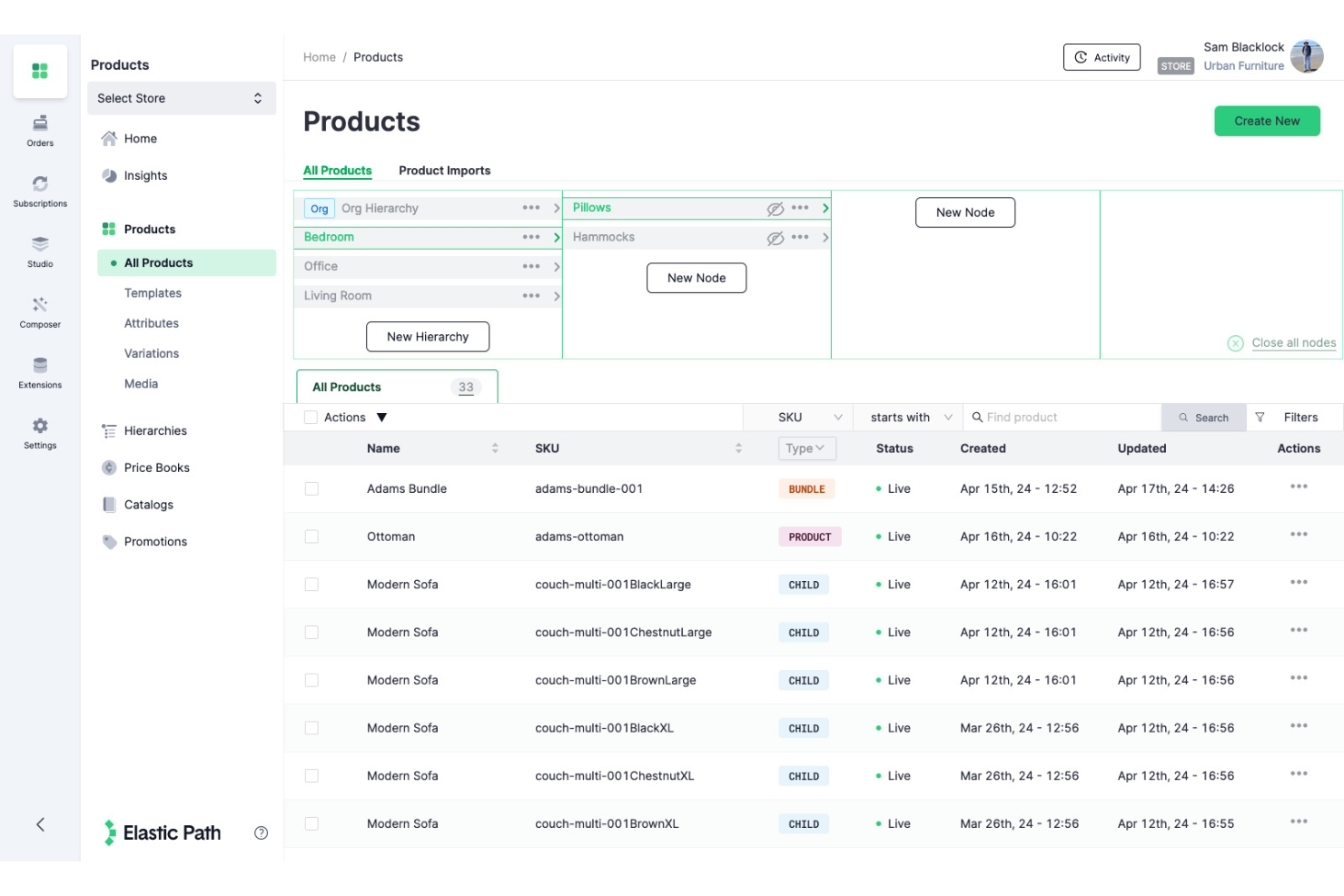Switch to the Product Imports tab
This screenshot has height=896, width=1344.
(445, 171)
